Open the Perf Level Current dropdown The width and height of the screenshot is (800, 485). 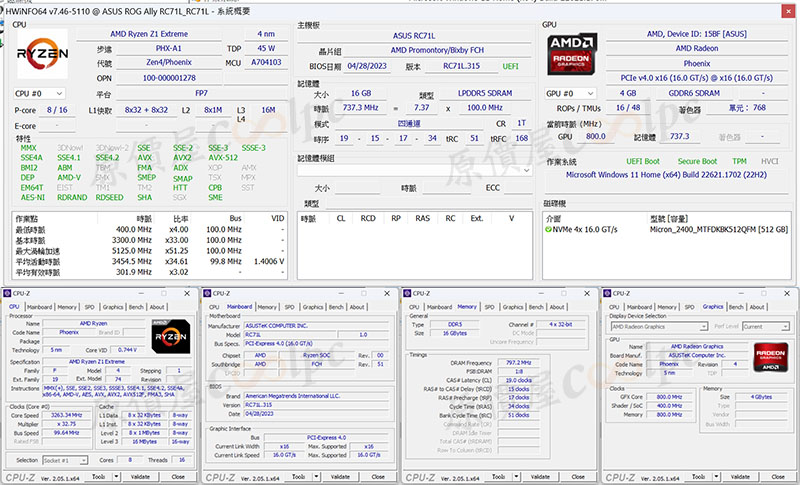point(765,326)
